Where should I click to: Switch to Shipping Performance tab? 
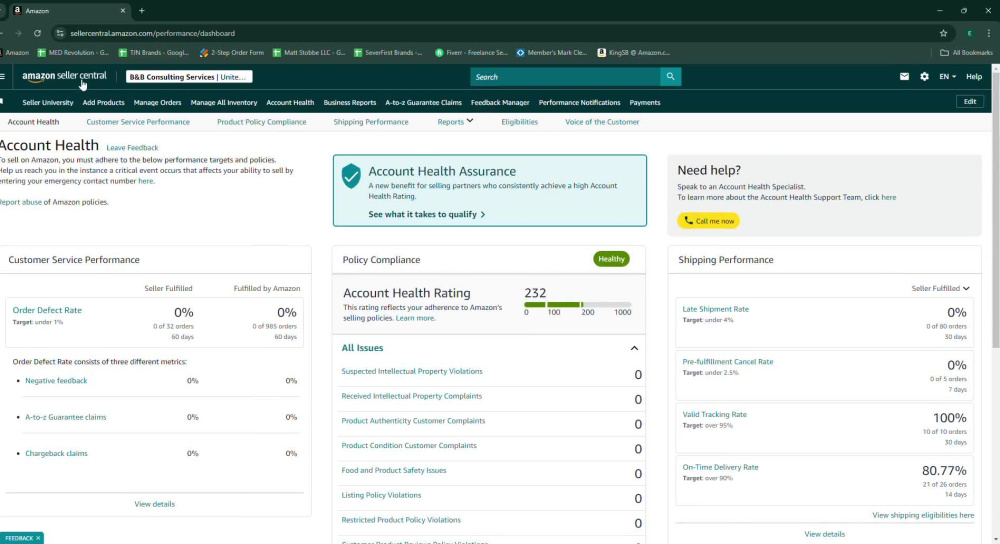click(x=371, y=121)
